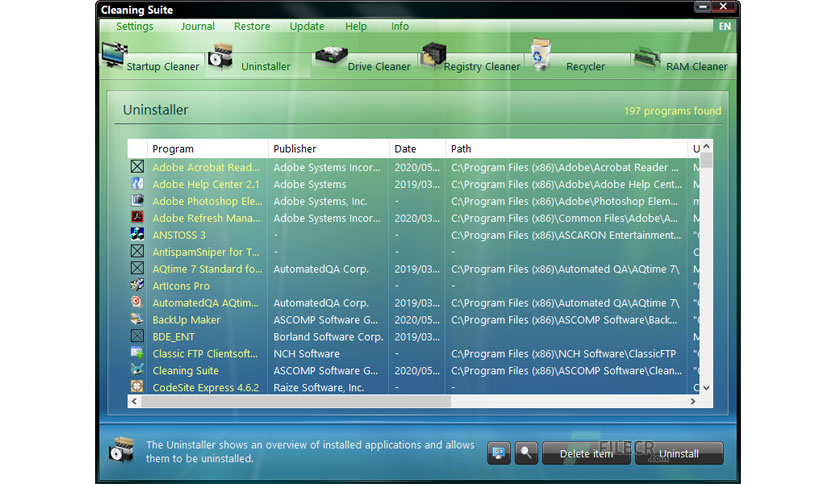Click the BDE_ENT row icon

(137, 336)
